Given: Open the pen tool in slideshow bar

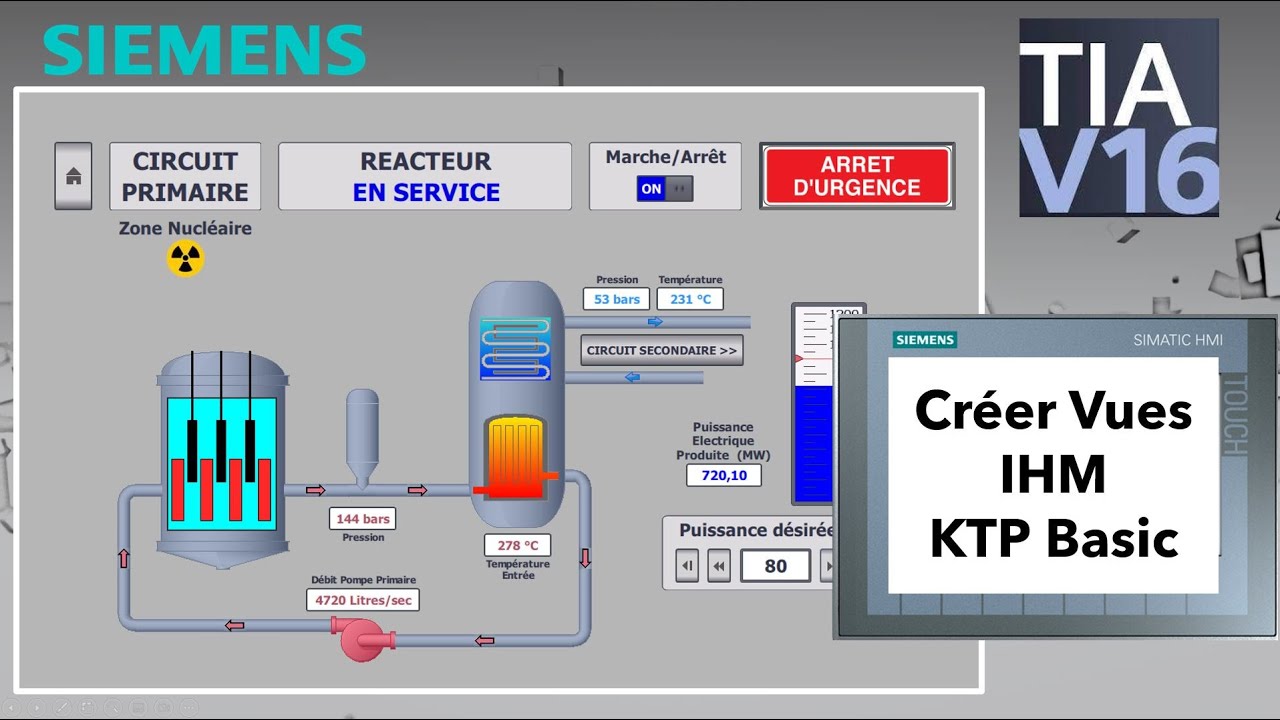Looking at the screenshot, I should (63, 707).
